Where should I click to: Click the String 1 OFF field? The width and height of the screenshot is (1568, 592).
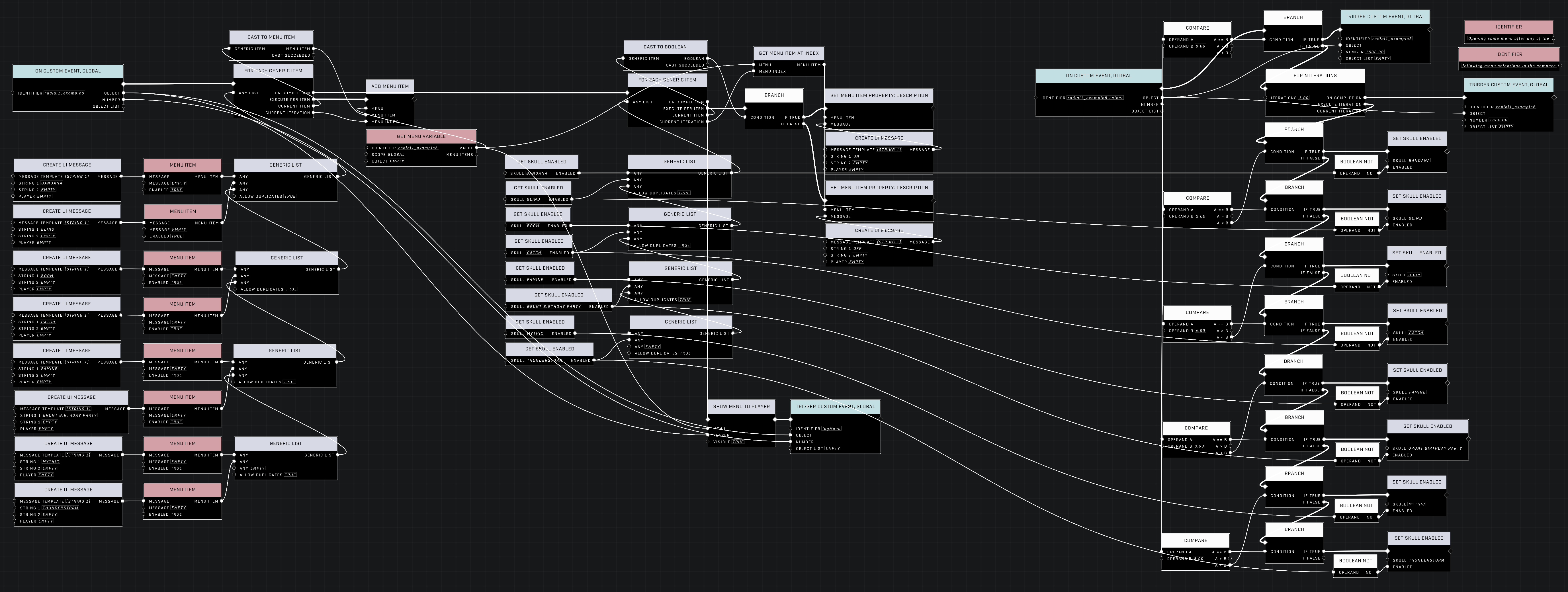coord(857,249)
